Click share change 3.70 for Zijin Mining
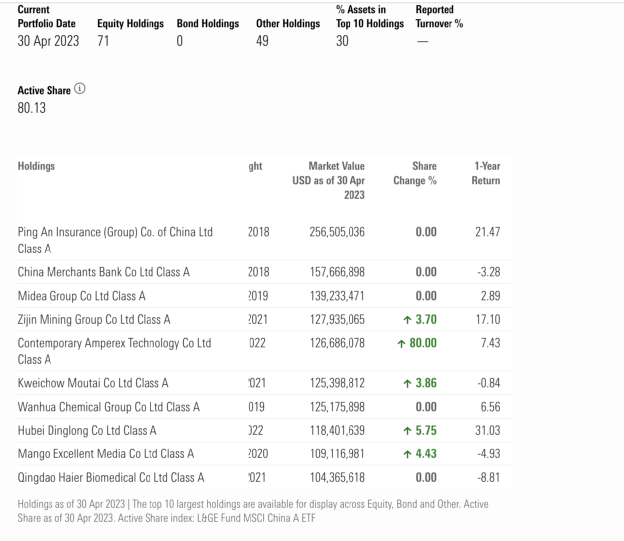The height and width of the screenshot is (541, 624). click(x=420, y=319)
